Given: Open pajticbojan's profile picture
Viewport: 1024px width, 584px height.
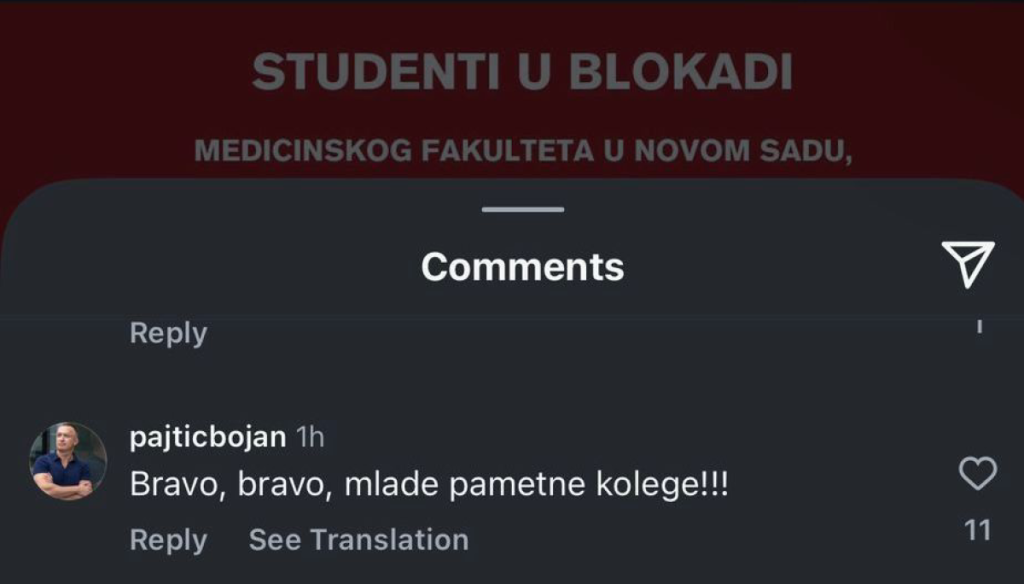Looking at the screenshot, I should [68, 461].
